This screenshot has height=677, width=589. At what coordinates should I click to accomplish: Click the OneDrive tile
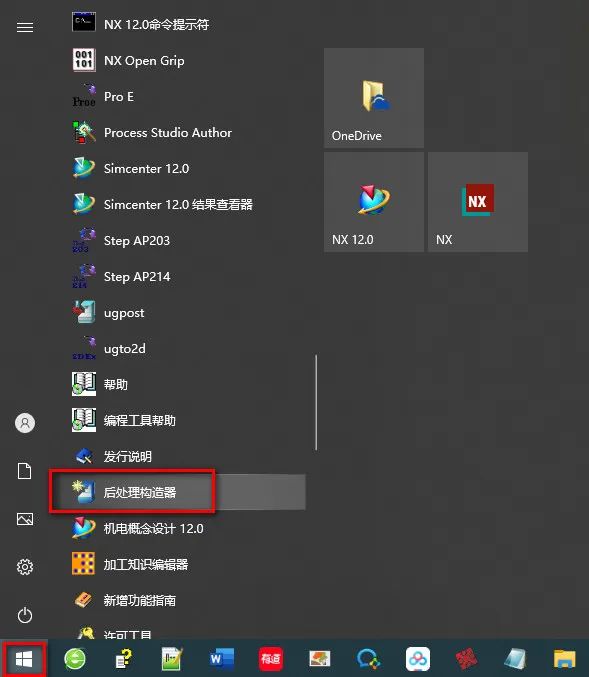374,98
